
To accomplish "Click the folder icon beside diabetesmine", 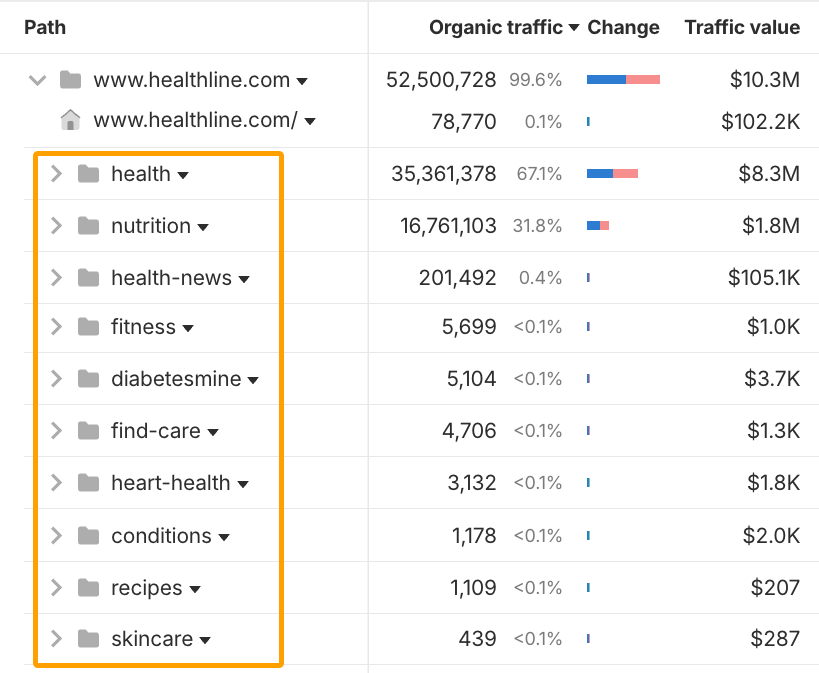I will [87, 379].
